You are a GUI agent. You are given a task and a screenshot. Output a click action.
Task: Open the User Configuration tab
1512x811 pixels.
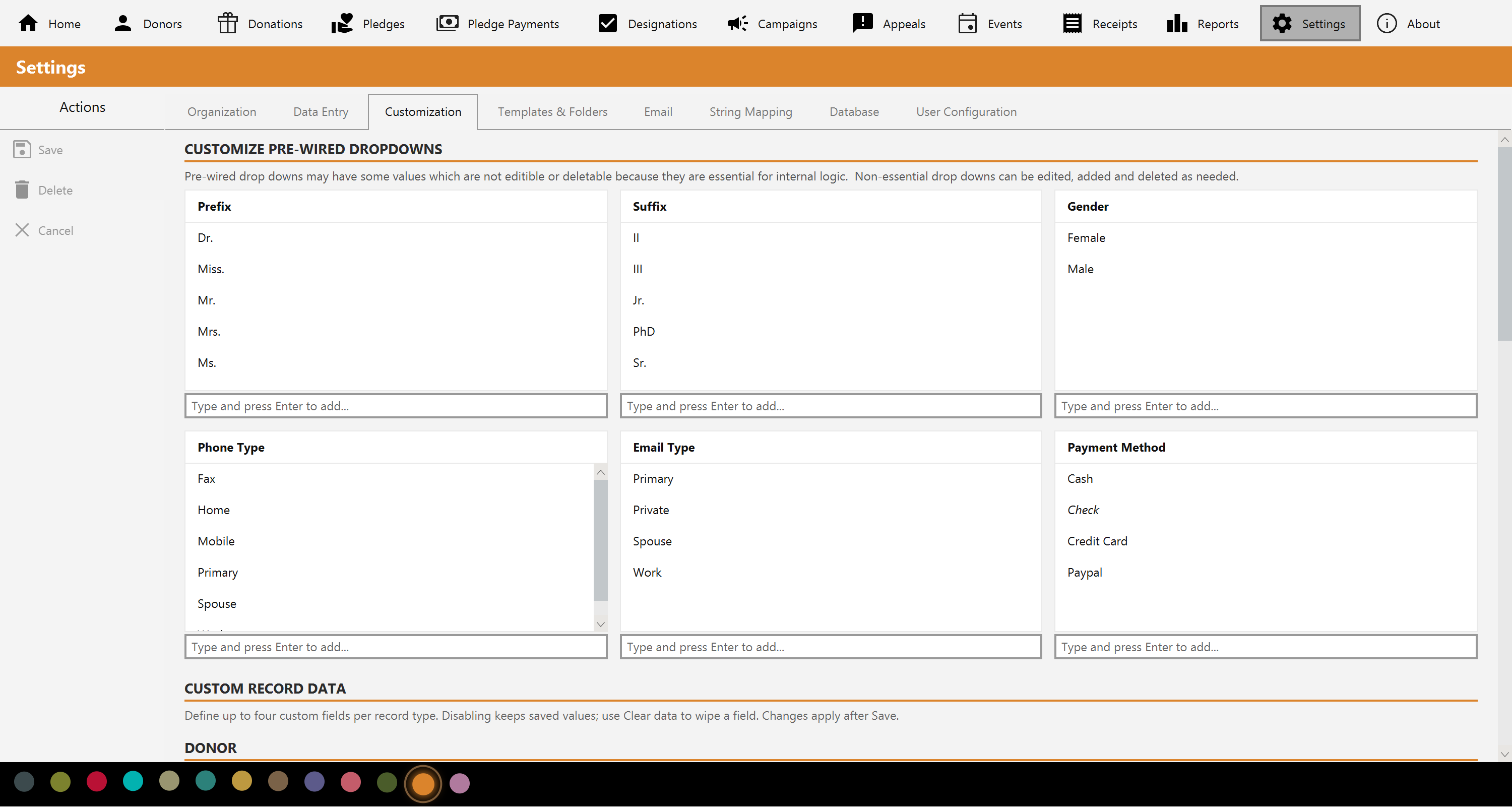[966, 112]
